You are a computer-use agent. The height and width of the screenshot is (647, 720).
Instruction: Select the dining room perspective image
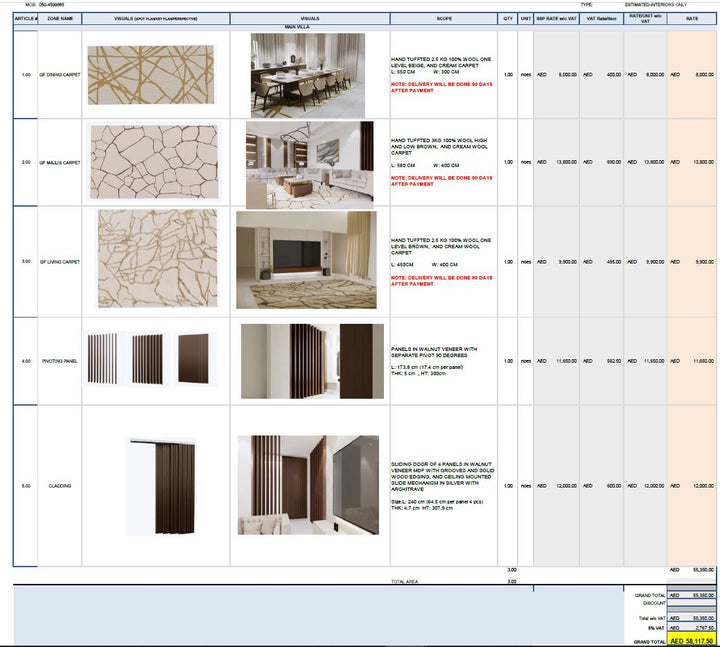tap(309, 75)
